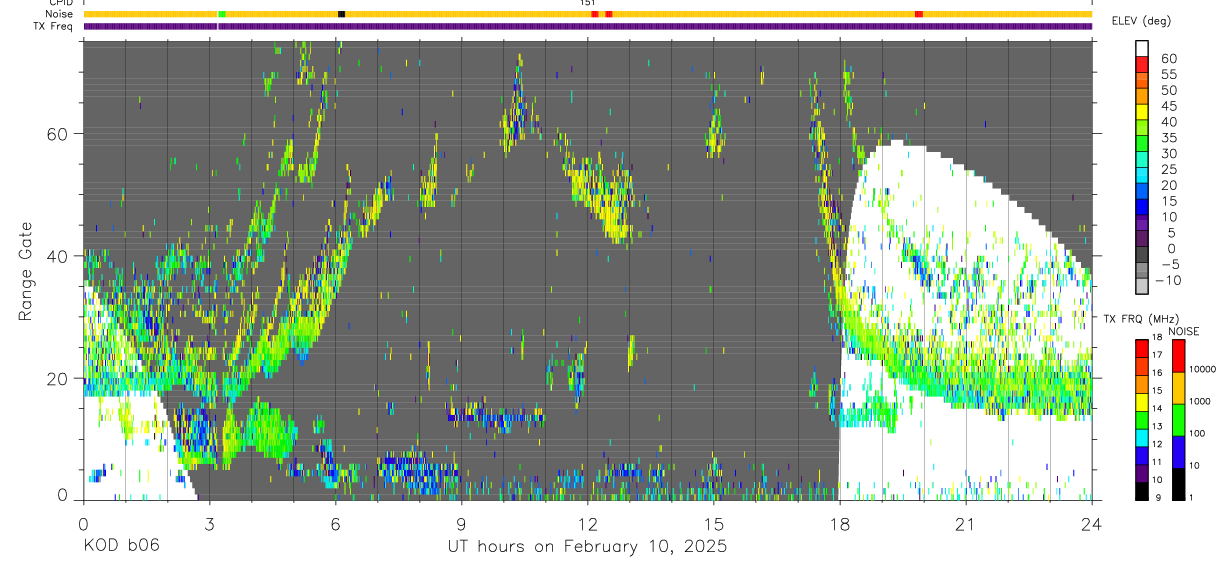Click the purple TX Freq bar above plot
1228x567 pixels.
(587, 26)
